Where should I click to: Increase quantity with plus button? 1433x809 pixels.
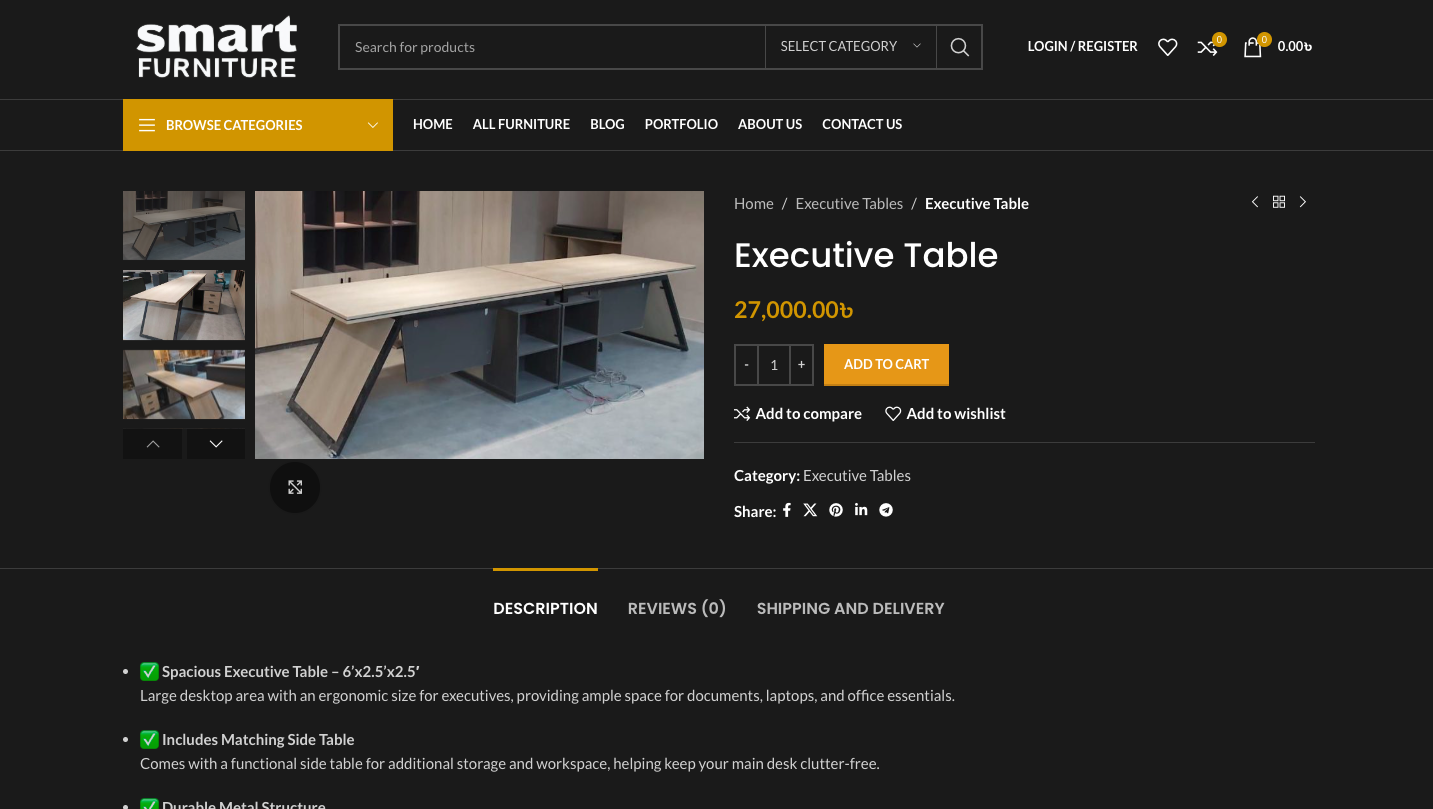(x=801, y=365)
